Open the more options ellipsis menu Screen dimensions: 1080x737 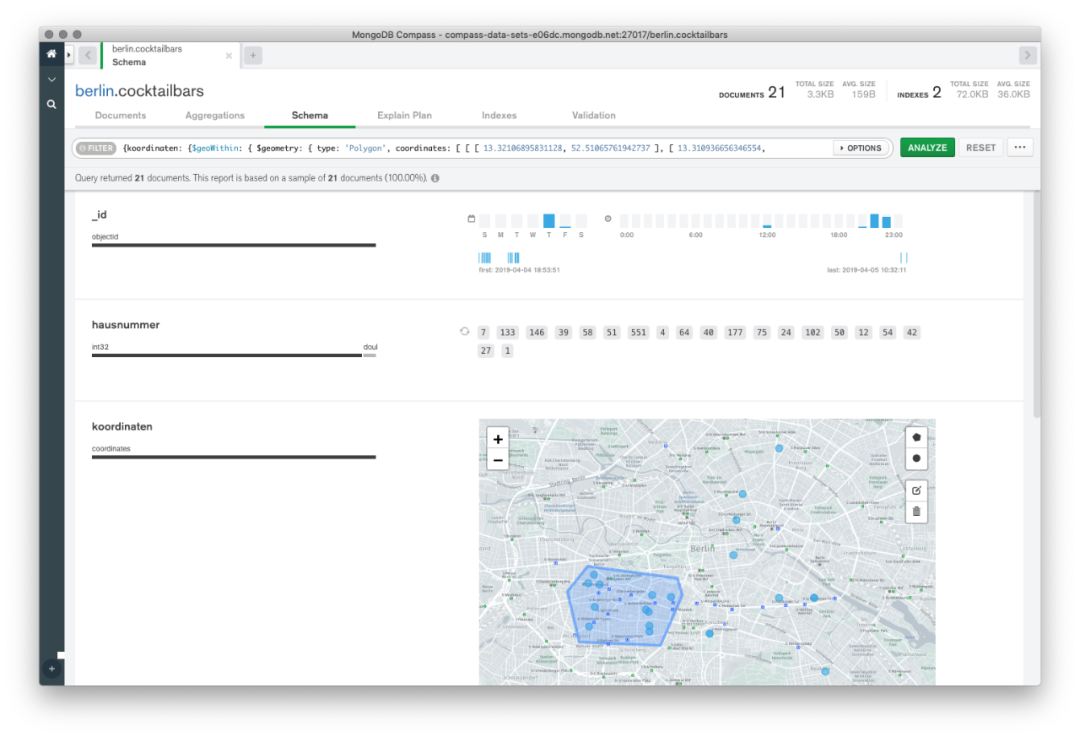click(1020, 147)
